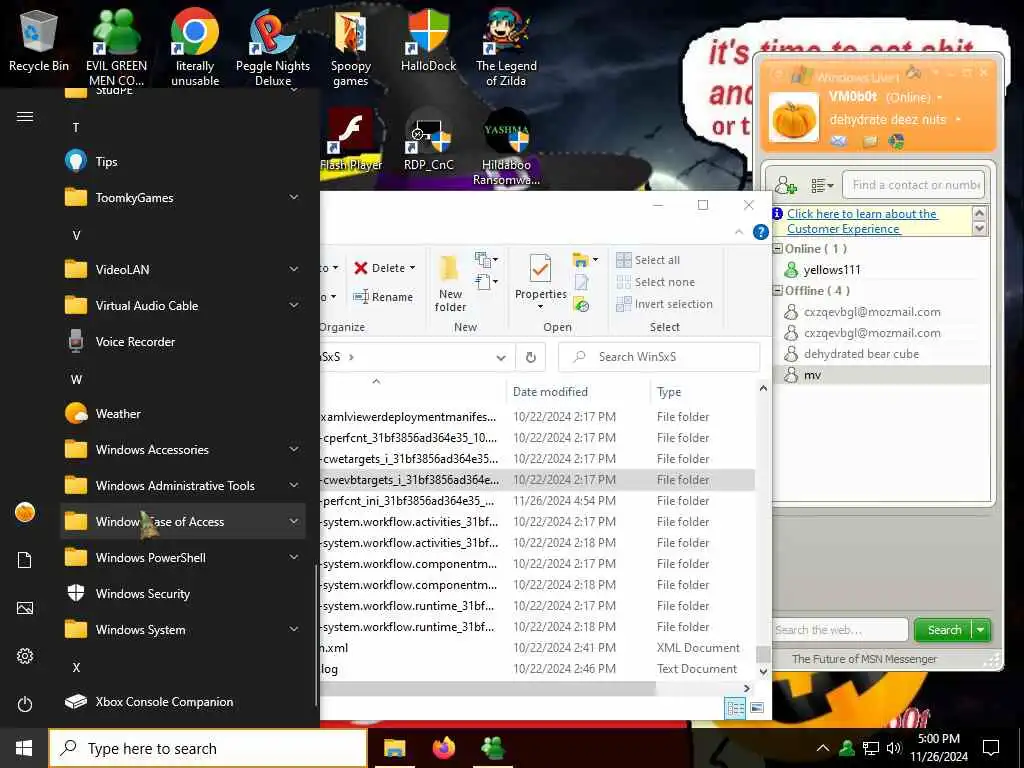Click the MSN Today globe icon
This screenshot has height=768, width=1024.
[x=896, y=141]
